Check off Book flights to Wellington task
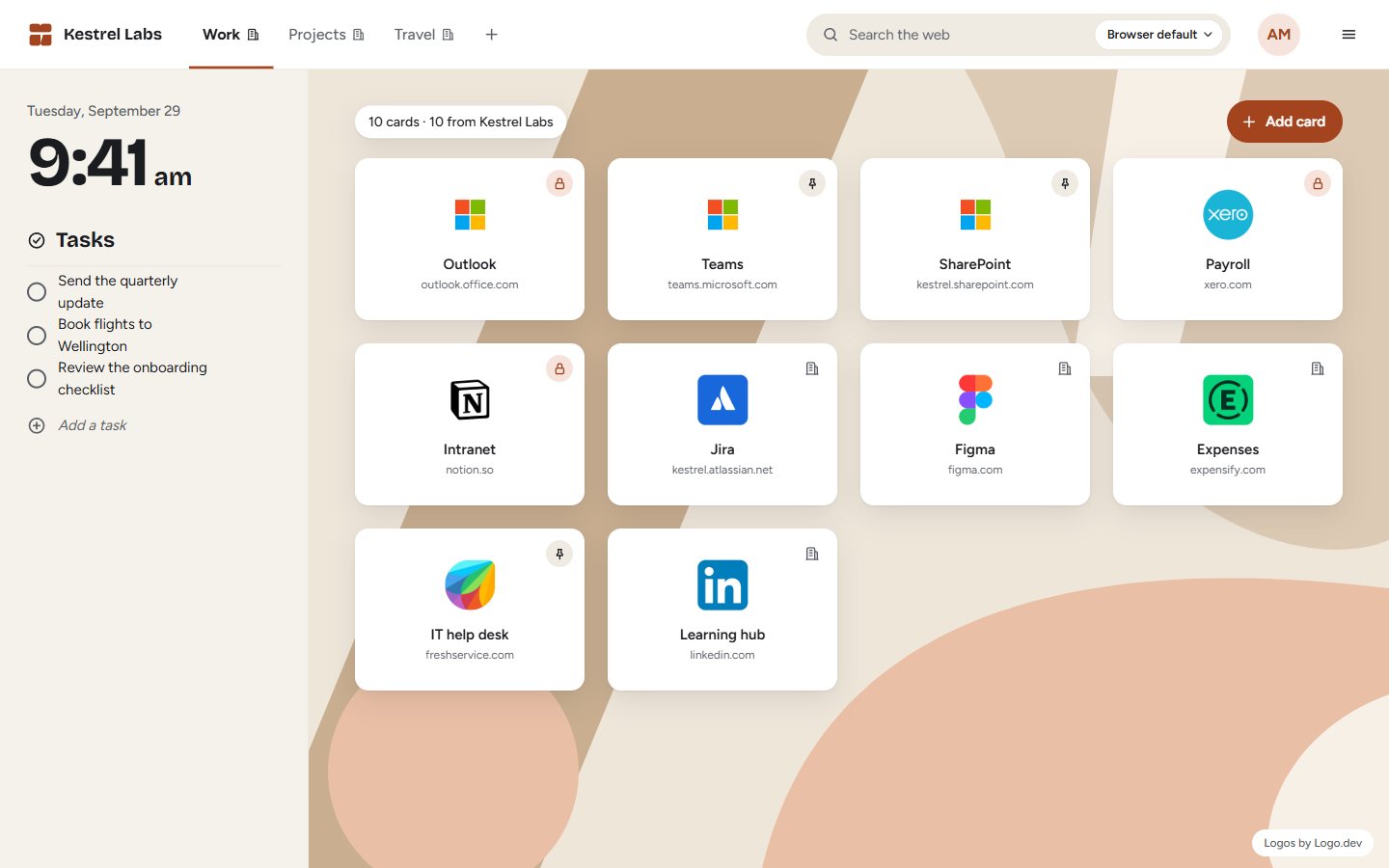The height and width of the screenshot is (868, 1389). tap(37, 335)
